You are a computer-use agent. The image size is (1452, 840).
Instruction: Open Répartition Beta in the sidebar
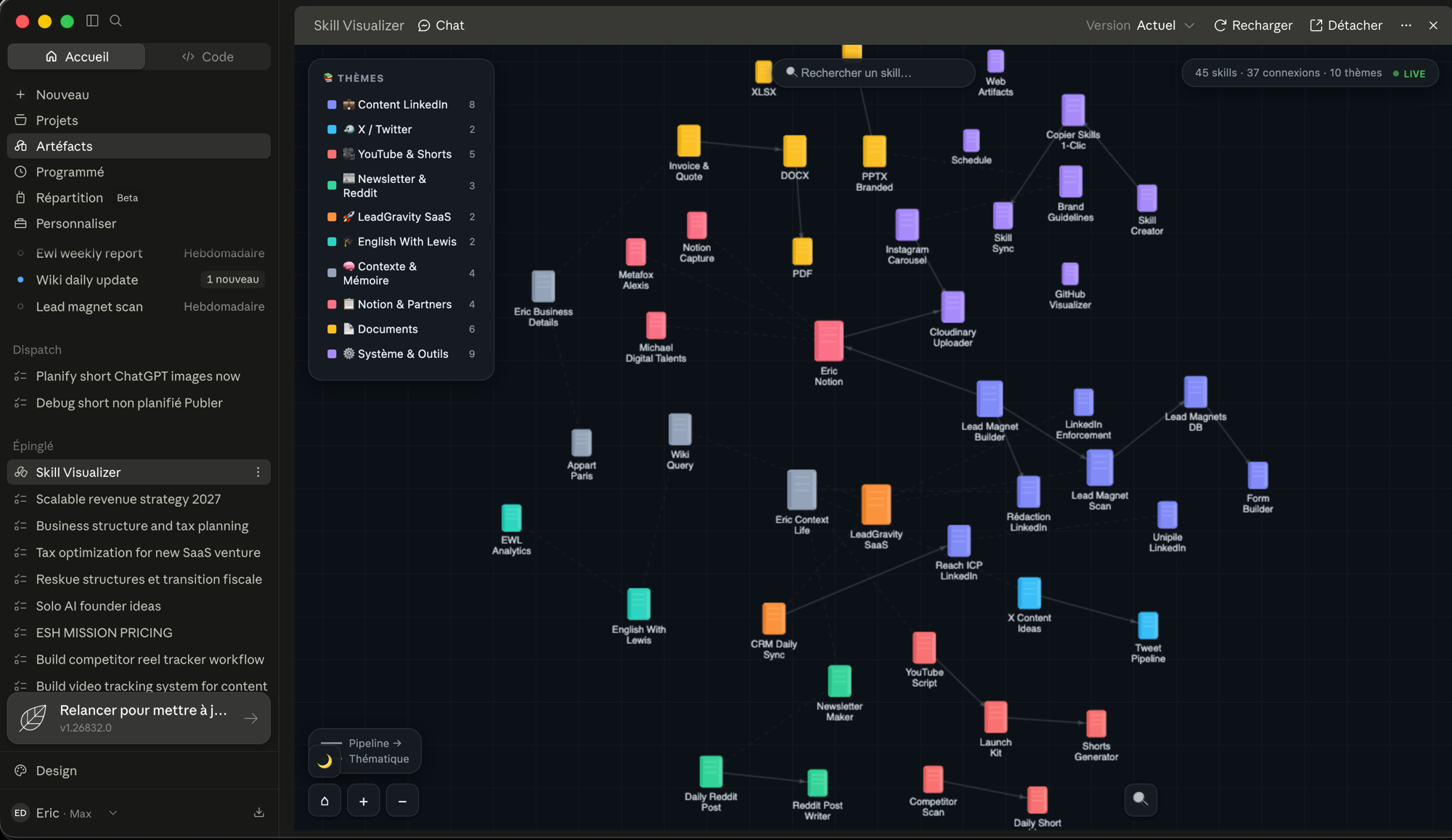[138, 197]
